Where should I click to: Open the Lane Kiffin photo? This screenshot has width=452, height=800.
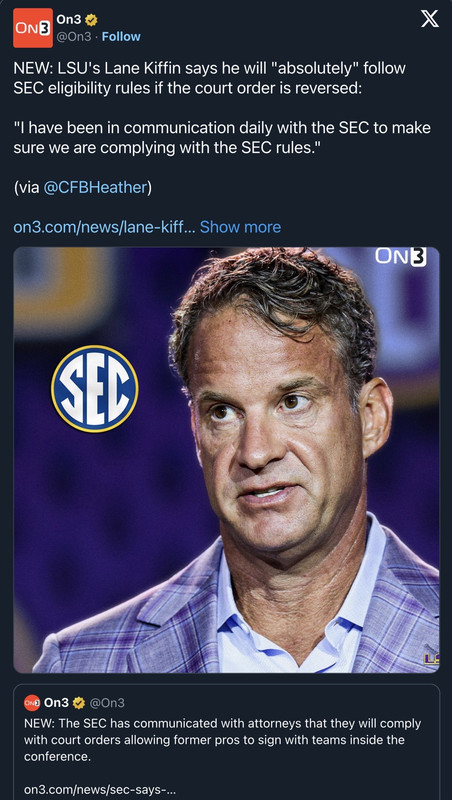[x=226, y=460]
